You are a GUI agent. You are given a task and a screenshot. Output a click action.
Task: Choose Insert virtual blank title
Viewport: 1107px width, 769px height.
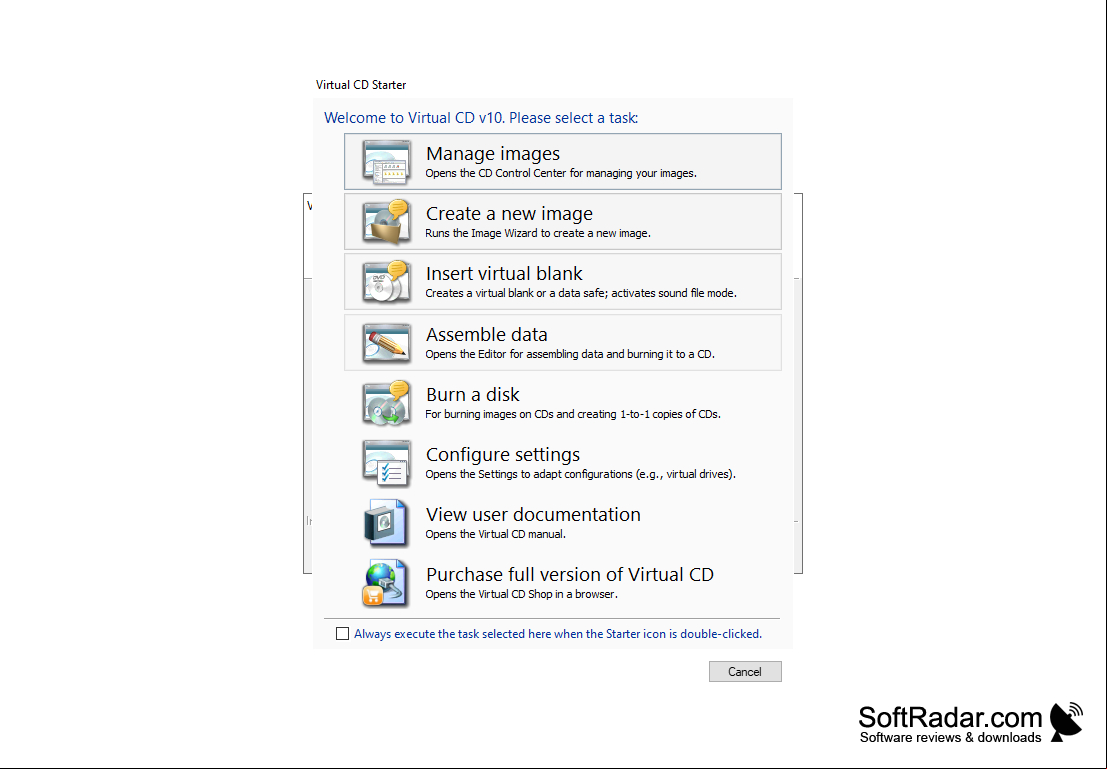(504, 273)
